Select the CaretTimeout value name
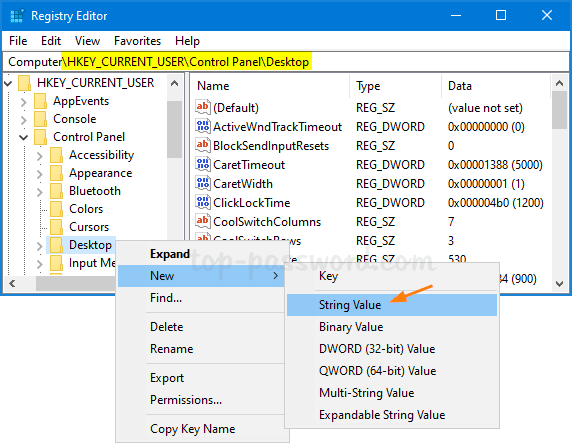The height and width of the screenshot is (443, 572). tap(249, 165)
